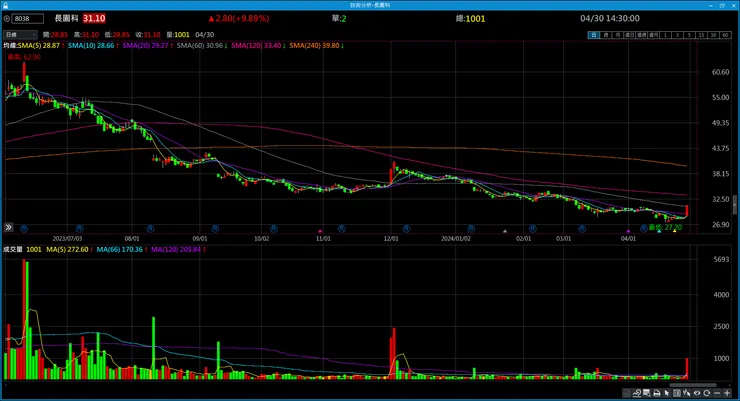Click the split window layout icon

[677, 393]
